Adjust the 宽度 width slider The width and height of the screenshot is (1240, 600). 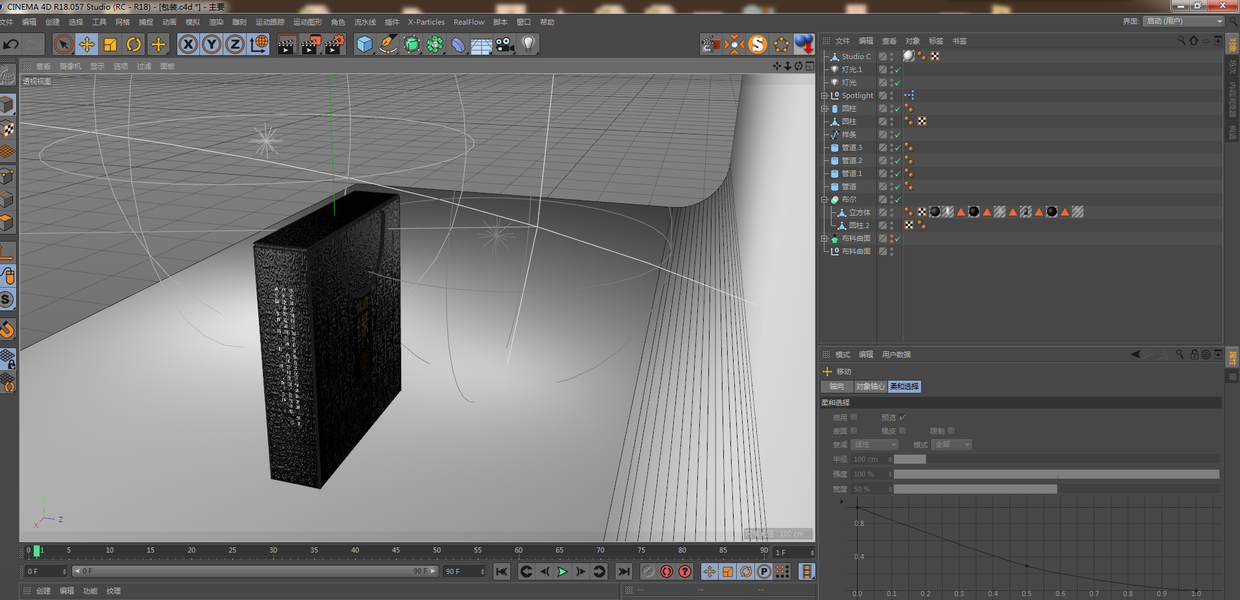[1056, 489]
